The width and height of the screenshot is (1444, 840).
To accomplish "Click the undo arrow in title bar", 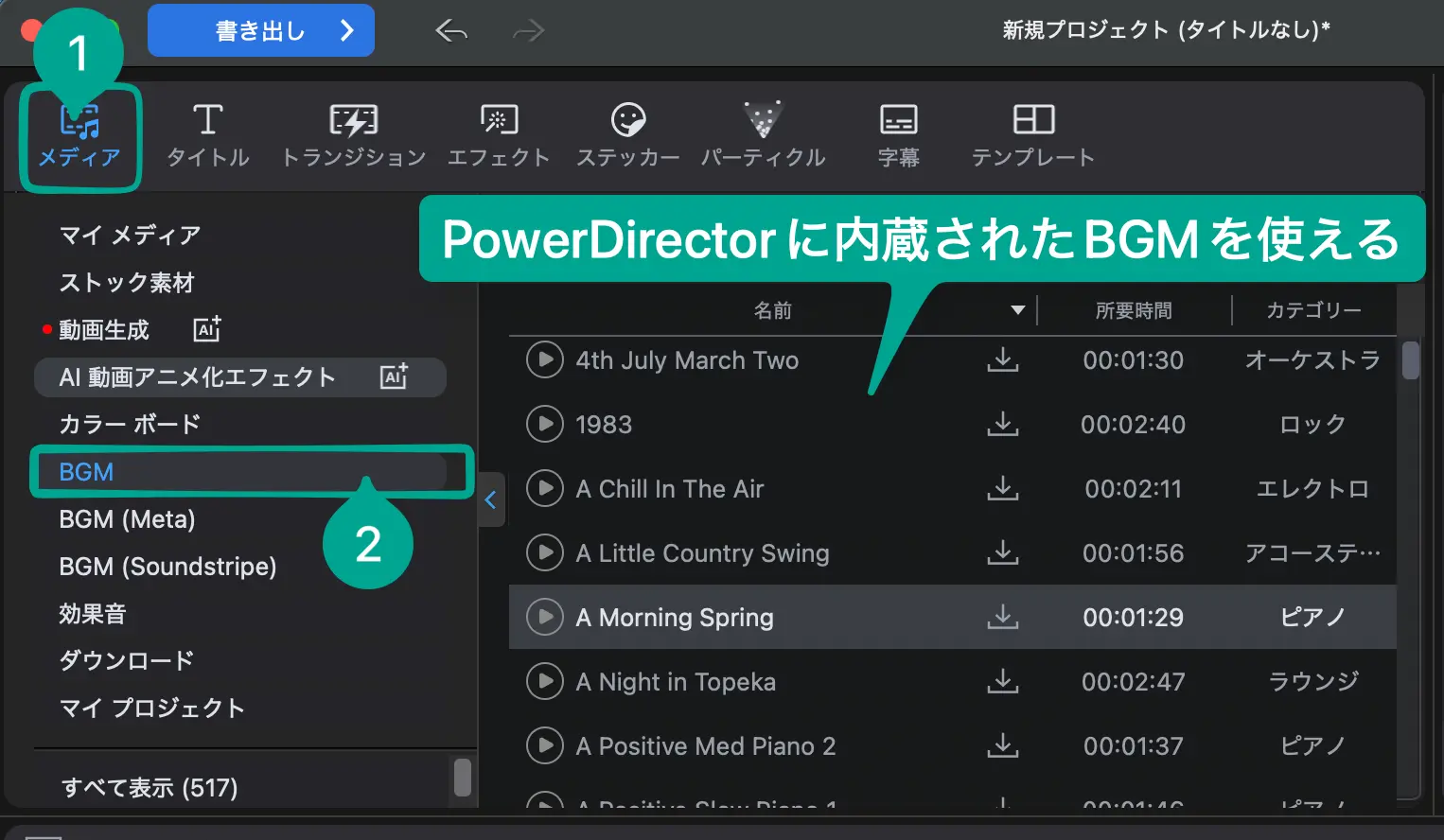I will tap(451, 31).
